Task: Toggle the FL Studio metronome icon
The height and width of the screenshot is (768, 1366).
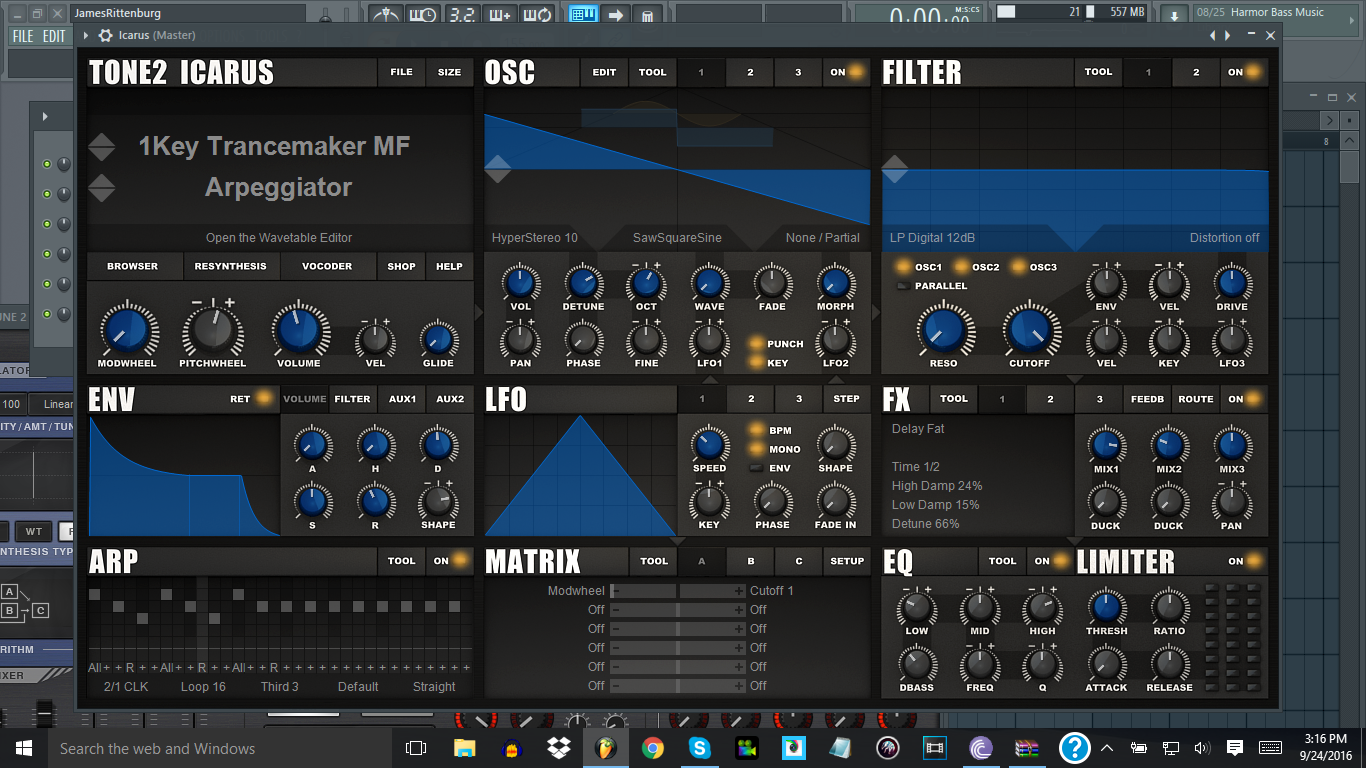Action: point(386,15)
